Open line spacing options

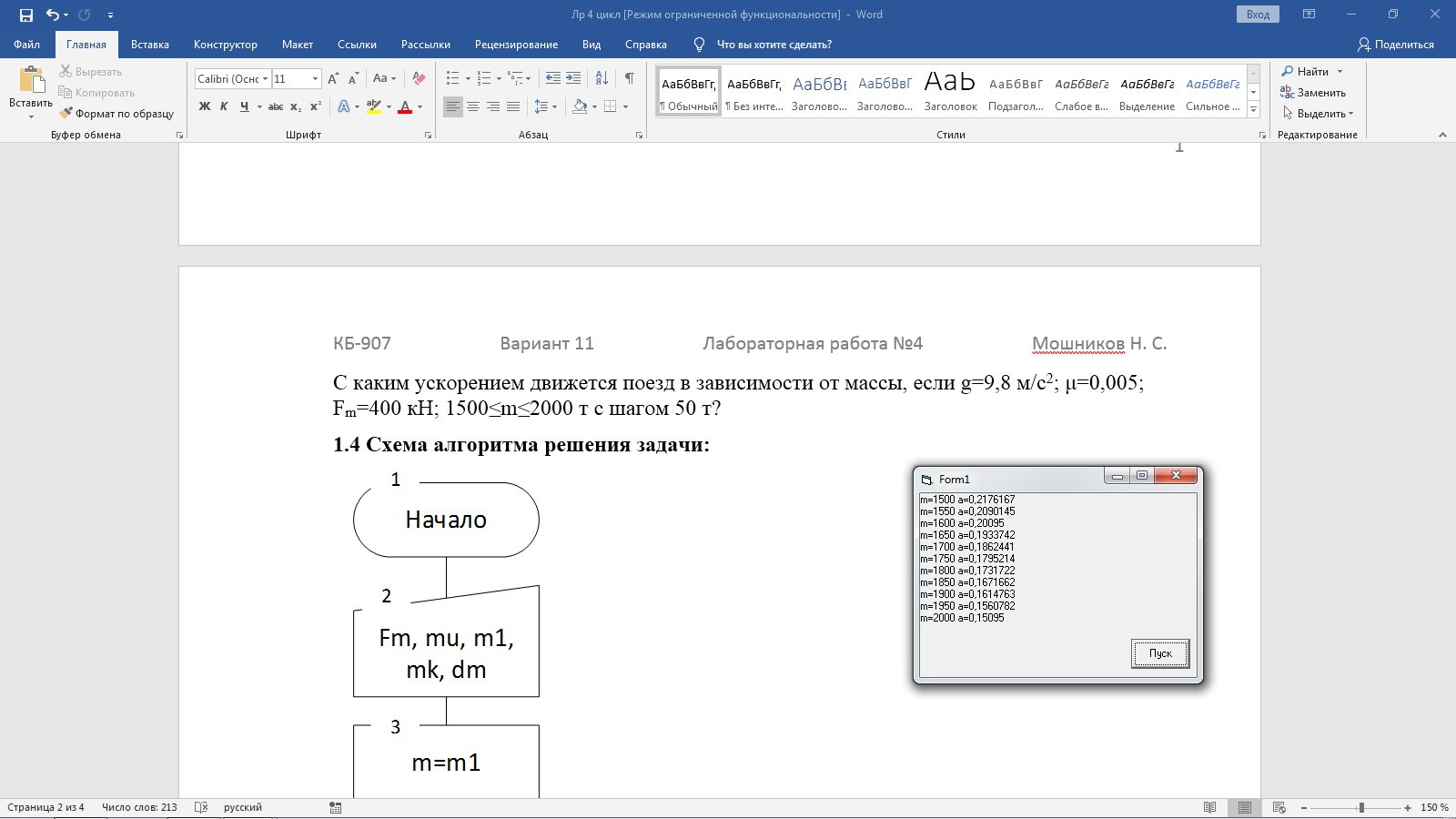point(545,106)
